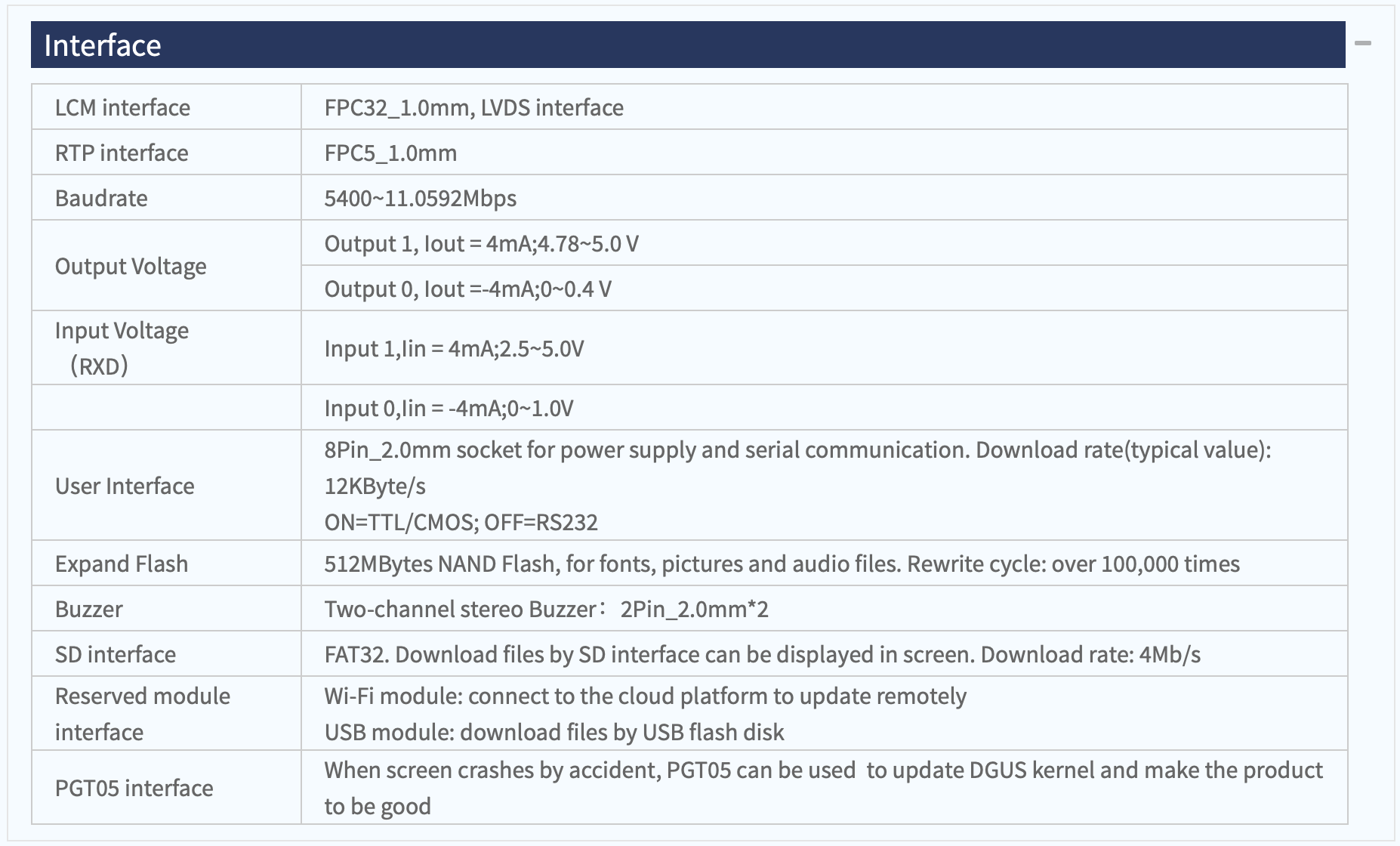Select the Output Voltage label cell
This screenshot has width=1400, height=846.
pyautogui.click(x=166, y=266)
